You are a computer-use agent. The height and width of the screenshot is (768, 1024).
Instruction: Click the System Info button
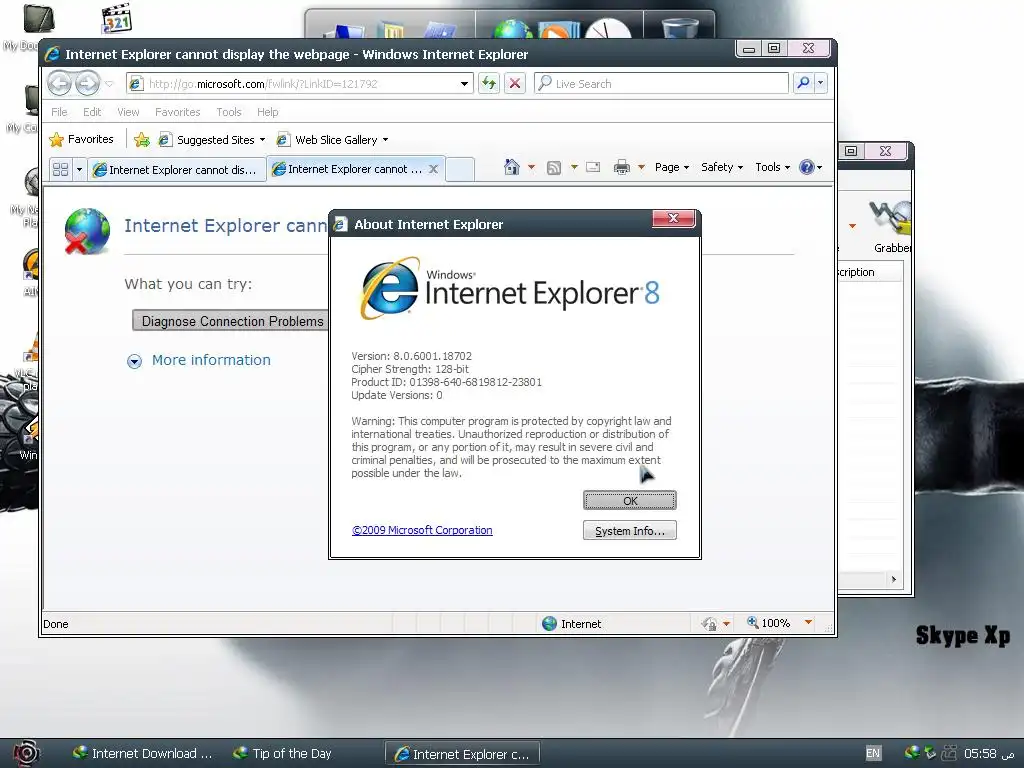point(630,530)
